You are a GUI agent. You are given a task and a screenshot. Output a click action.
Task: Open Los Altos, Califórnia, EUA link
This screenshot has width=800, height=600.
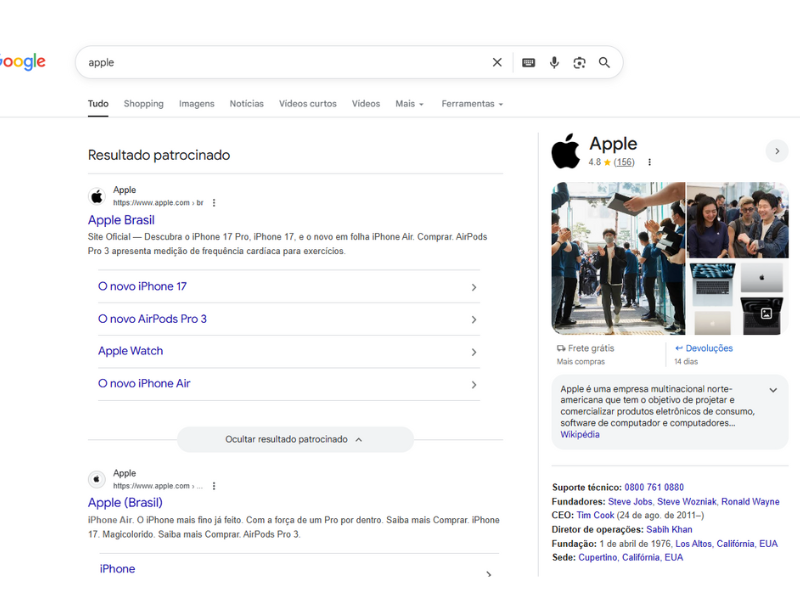[727, 544]
